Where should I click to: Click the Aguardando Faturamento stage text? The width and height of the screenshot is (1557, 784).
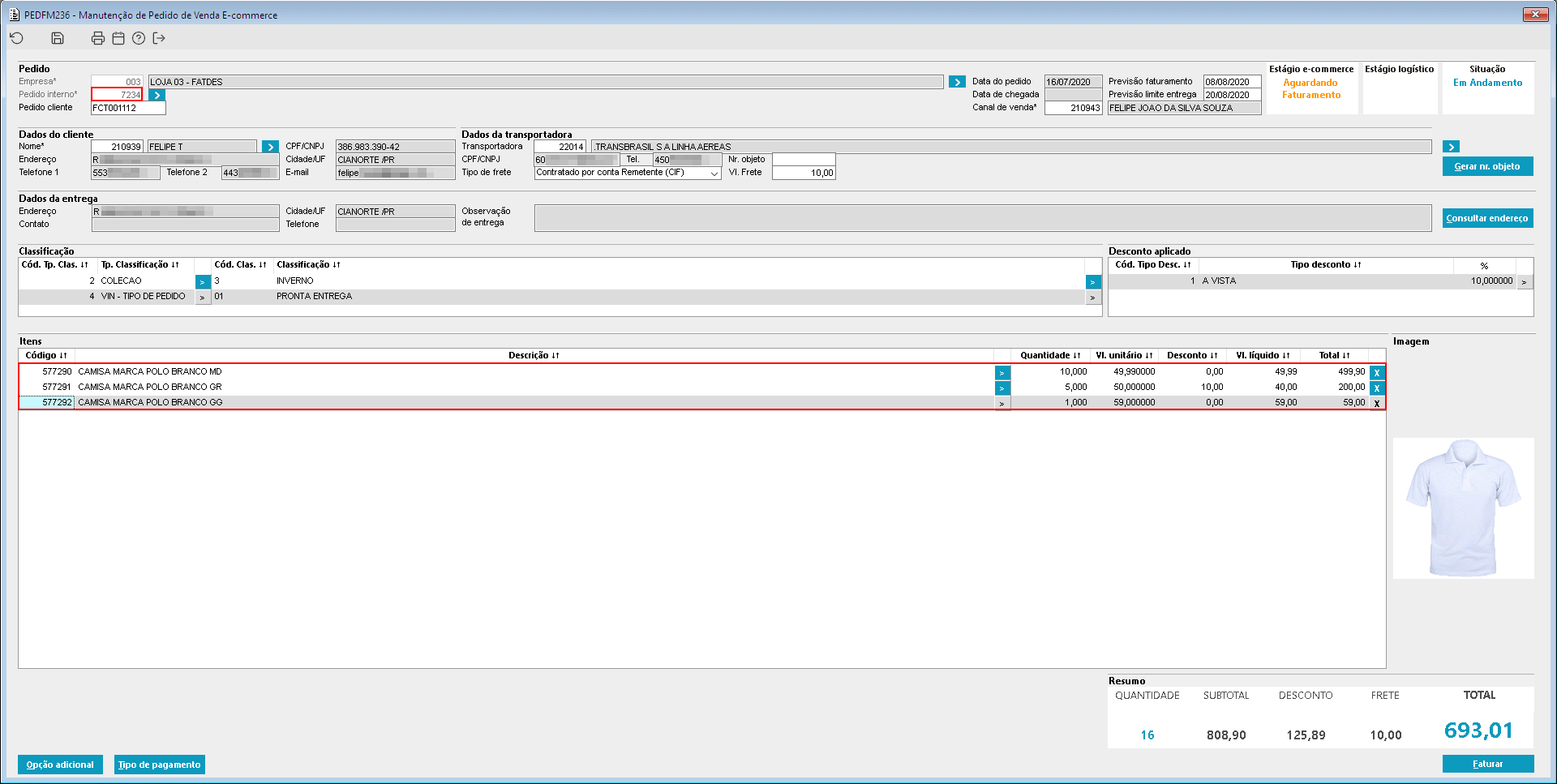coord(1311,89)
